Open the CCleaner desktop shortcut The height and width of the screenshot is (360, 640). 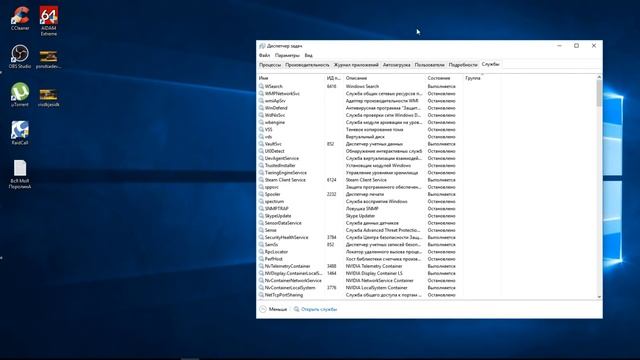[x=20, y=18]
